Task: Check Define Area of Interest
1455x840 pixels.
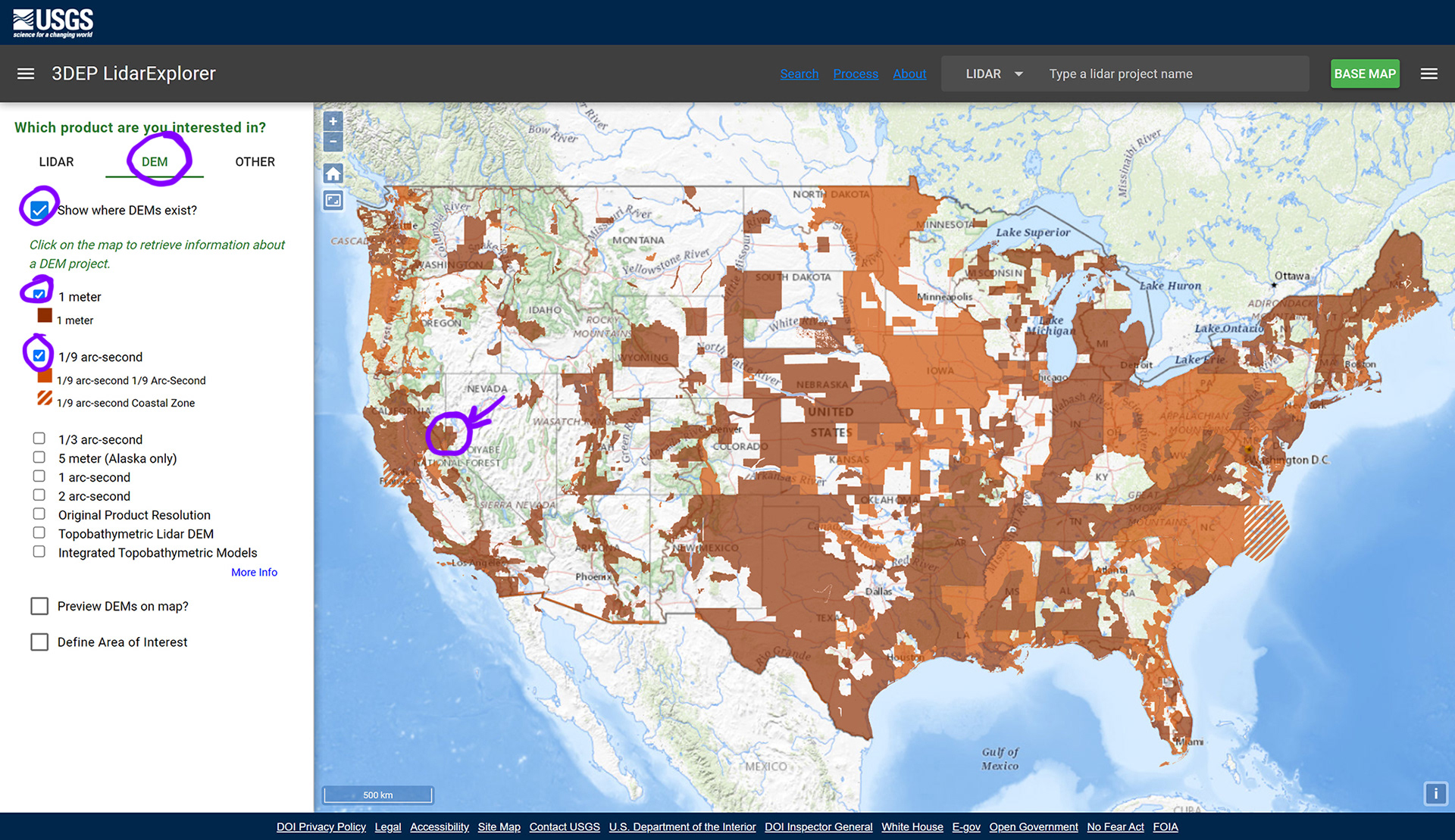Action: point(39,642)
